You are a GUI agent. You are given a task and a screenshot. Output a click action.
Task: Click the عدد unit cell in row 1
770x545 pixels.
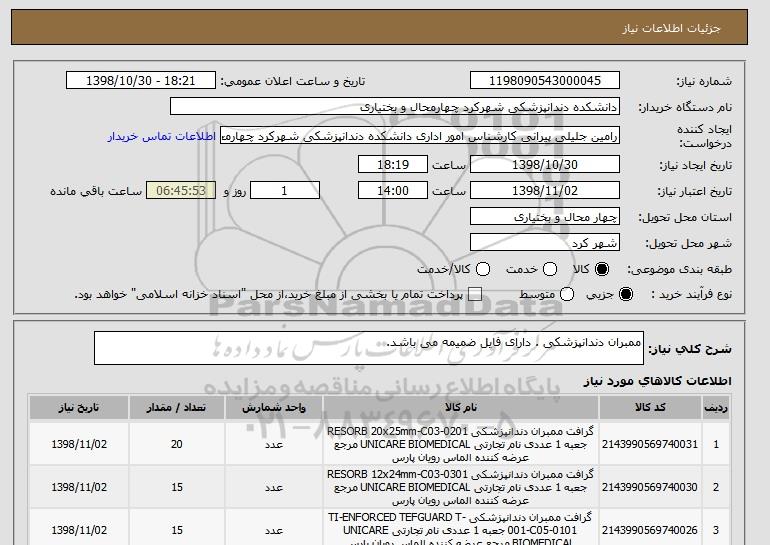[274, 444]
